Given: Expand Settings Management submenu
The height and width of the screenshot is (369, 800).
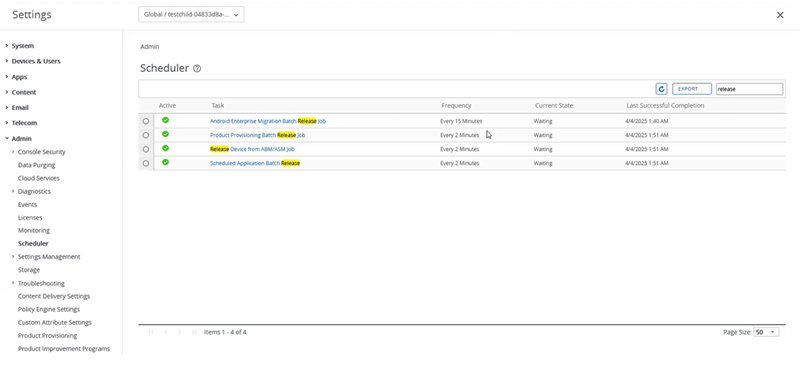Looking at the screenshot, I should [13, 257].
